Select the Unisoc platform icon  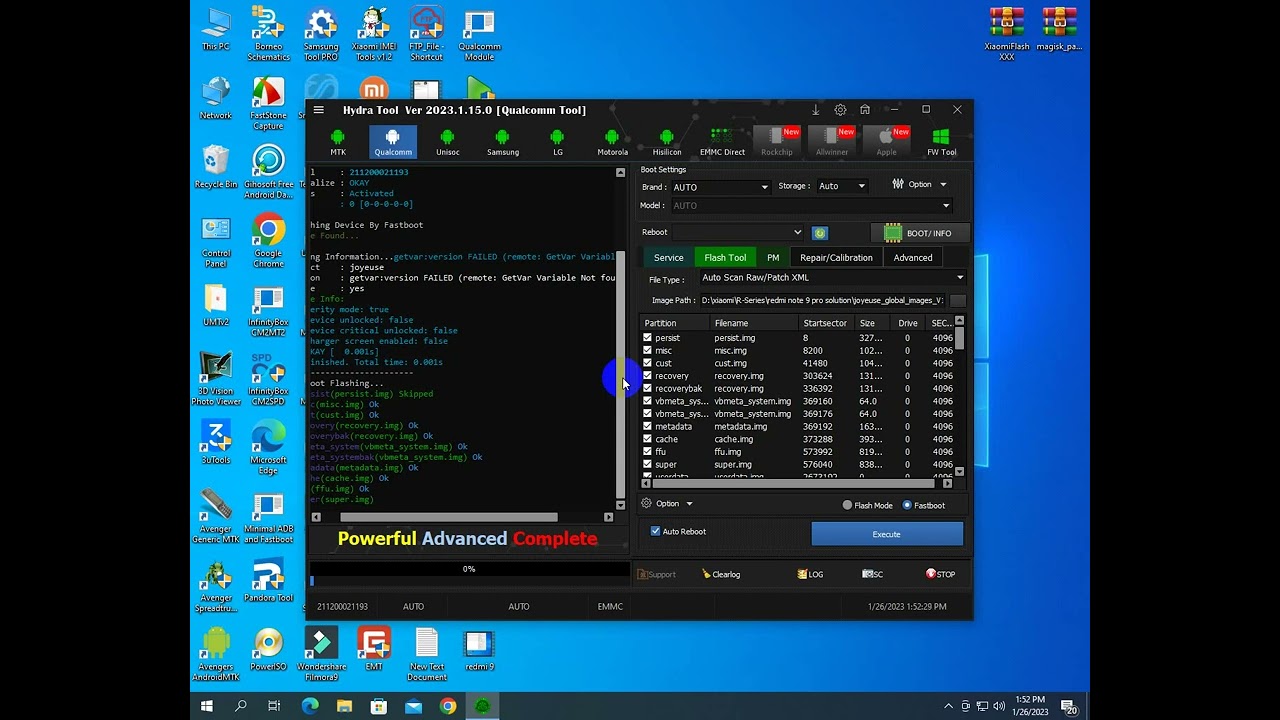click(448, 142)
